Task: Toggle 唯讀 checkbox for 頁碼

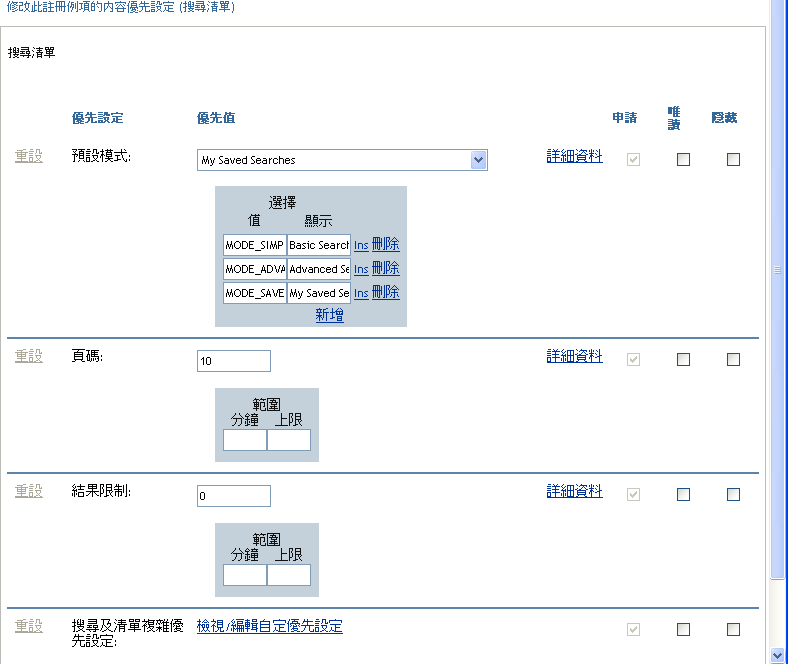Action: click(x=683, y=359)
